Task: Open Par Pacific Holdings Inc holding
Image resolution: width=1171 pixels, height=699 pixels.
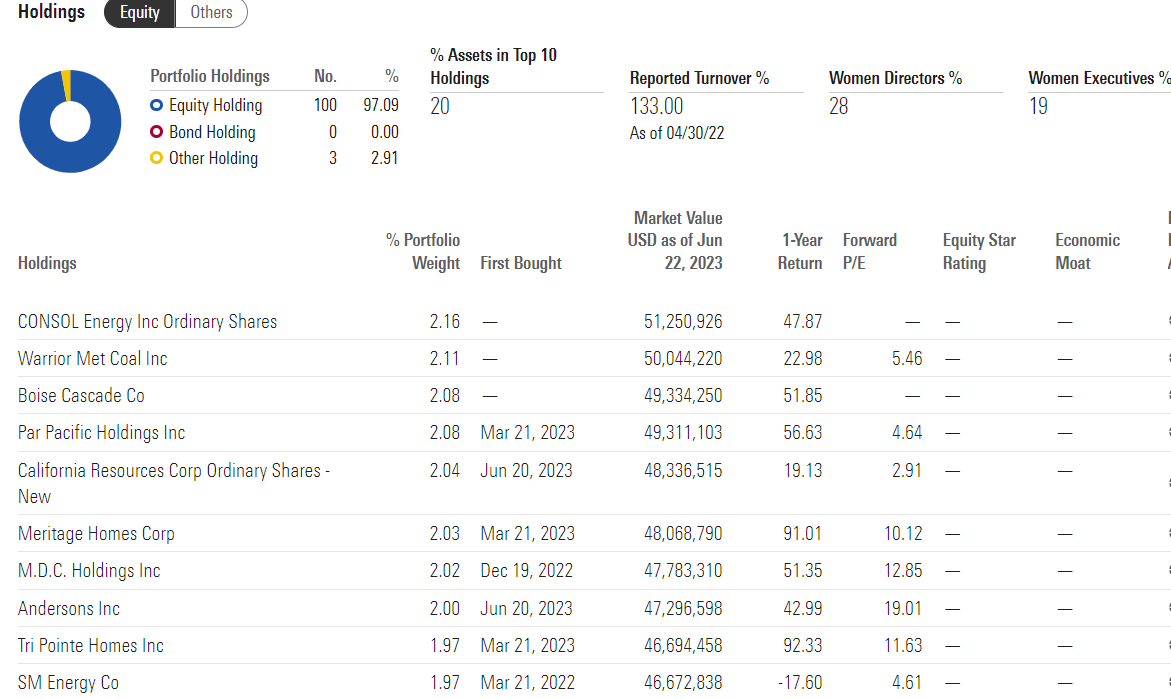Action: pos(102,433)
